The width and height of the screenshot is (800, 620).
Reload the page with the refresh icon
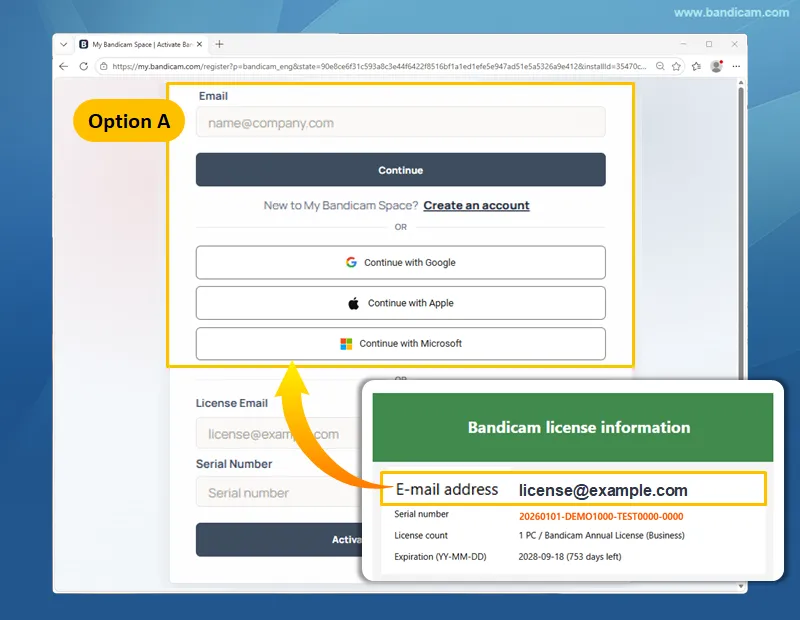84,66
